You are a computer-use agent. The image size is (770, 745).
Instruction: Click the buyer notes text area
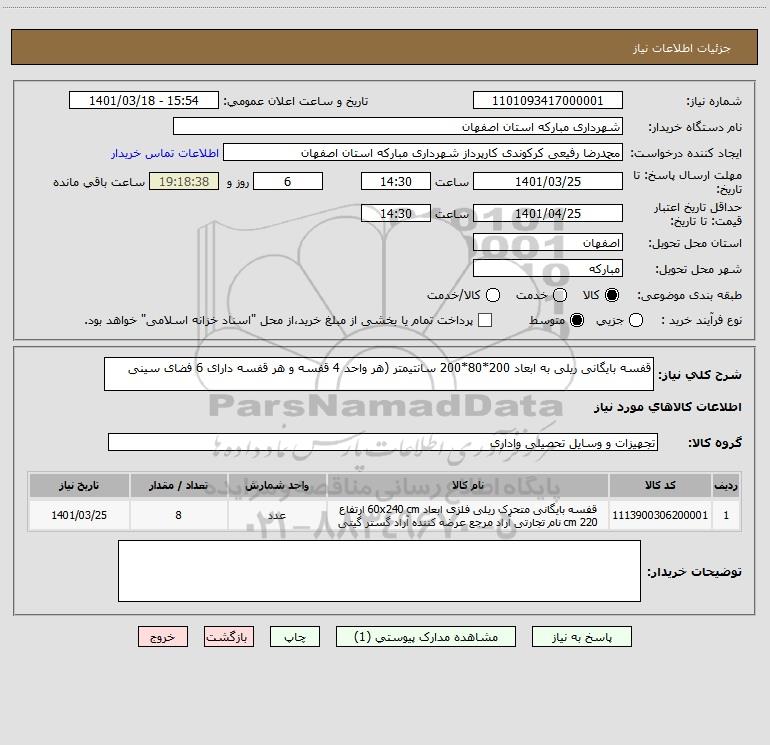[379, 571]
